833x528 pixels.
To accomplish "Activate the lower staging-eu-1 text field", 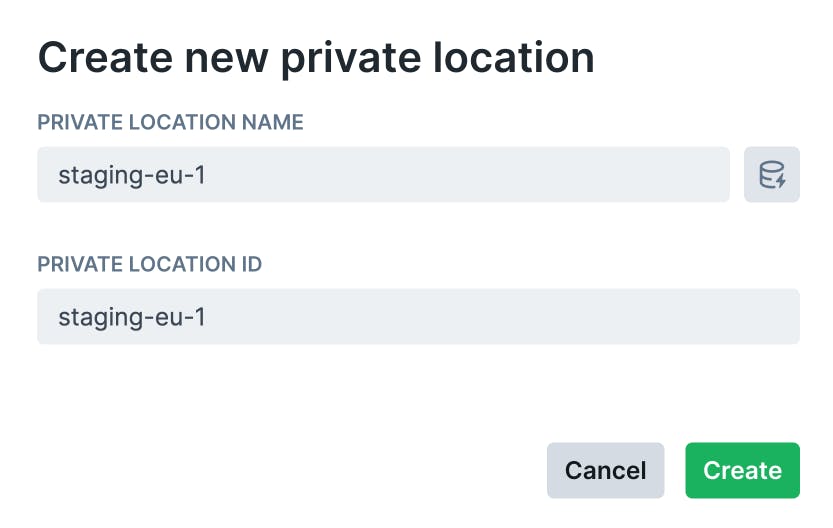I will click(x=418, y=317).
